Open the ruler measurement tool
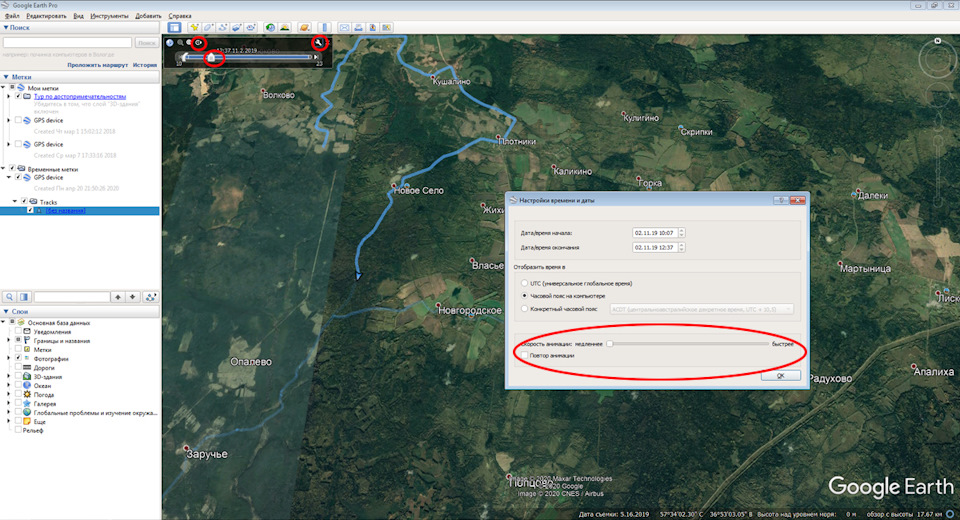Screen dimensions: 960x520 (324, 28)
